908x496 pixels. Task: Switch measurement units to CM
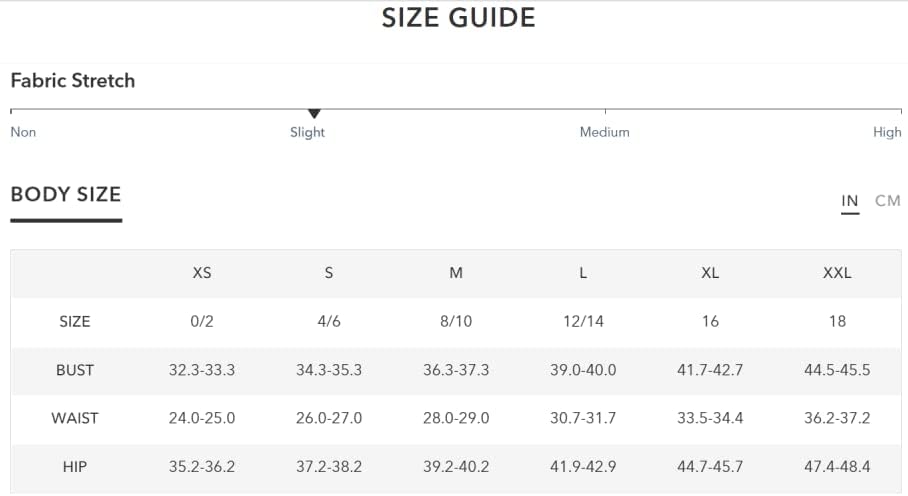click(887, 201)
